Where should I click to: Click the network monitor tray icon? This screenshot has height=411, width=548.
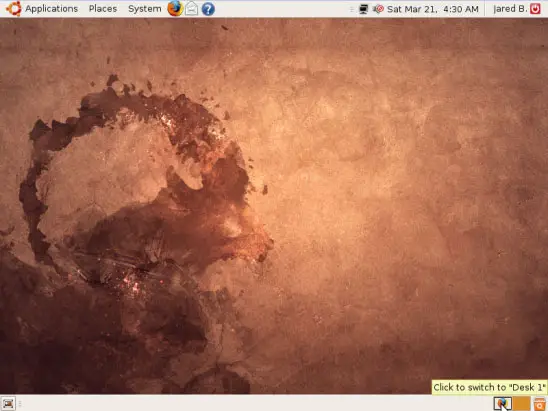pos(363,9)
